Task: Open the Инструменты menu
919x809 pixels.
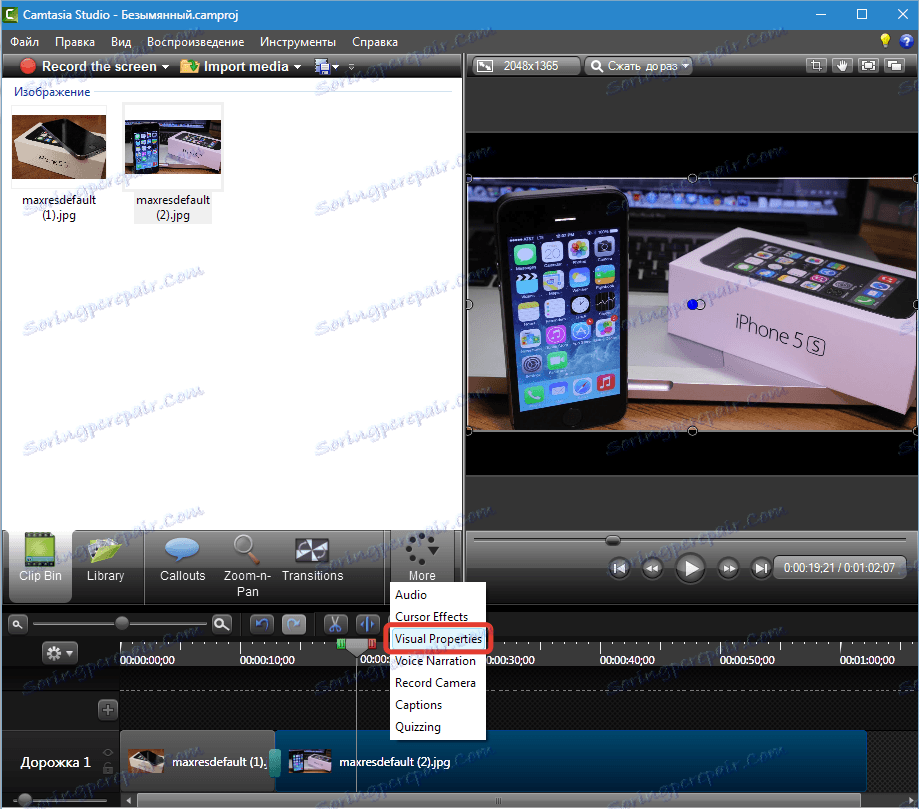Action: click(x=298, y=42)
